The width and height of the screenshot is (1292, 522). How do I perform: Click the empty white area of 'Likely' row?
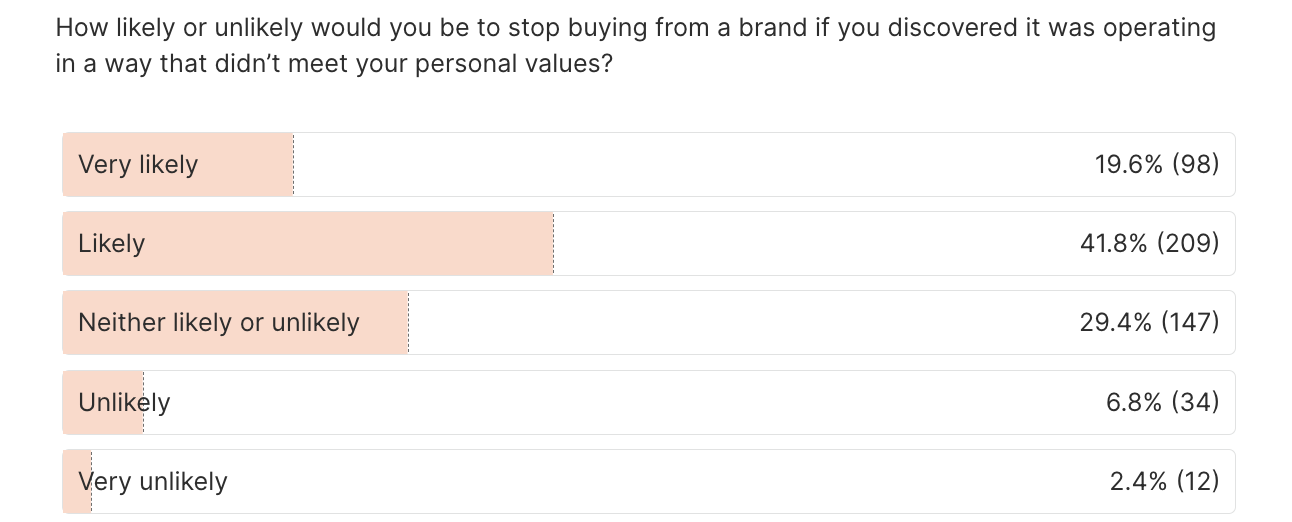click(x=800, y=243)
